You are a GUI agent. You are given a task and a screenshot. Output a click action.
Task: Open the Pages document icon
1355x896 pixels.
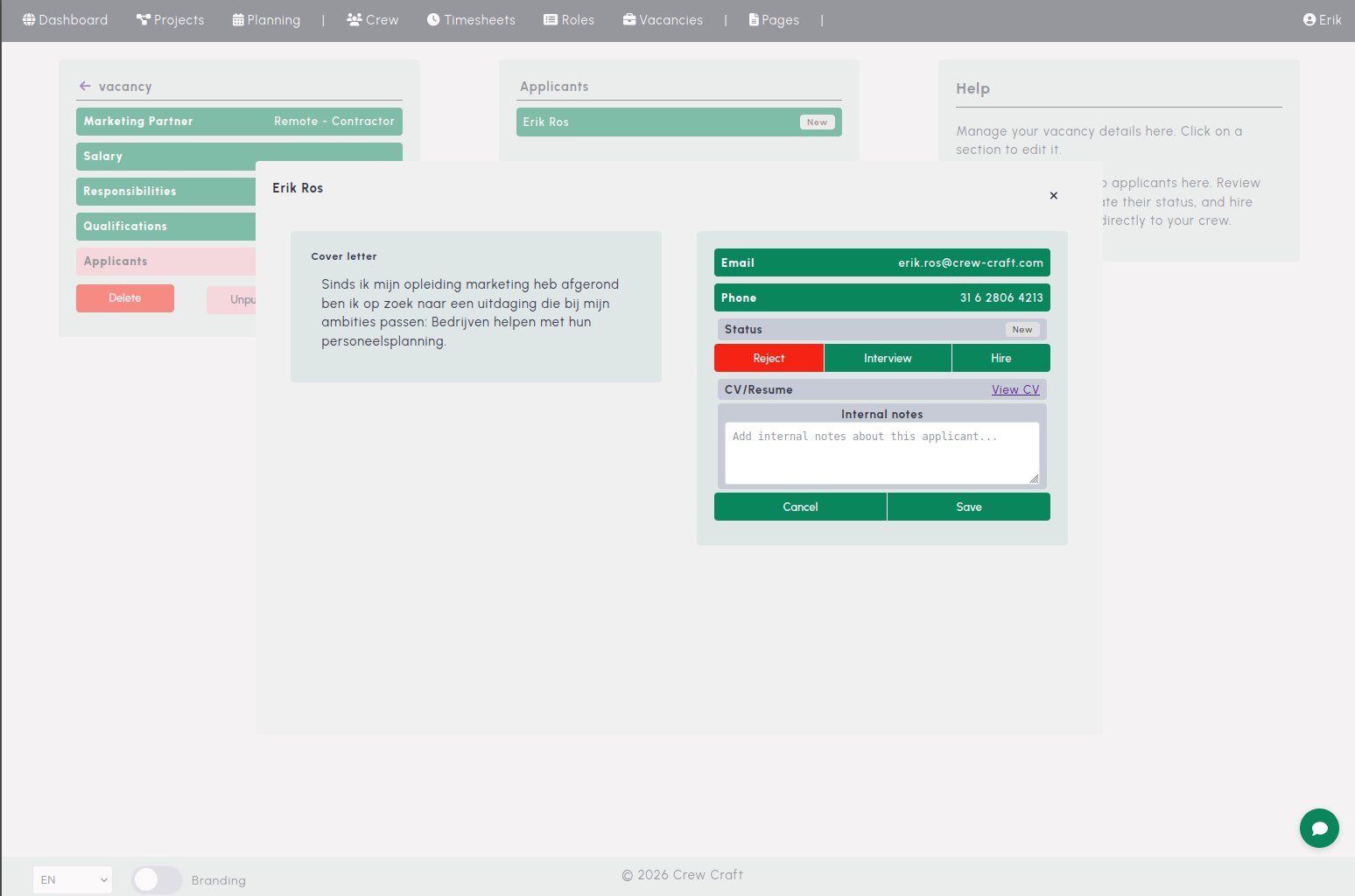click(x=752, y=19)
